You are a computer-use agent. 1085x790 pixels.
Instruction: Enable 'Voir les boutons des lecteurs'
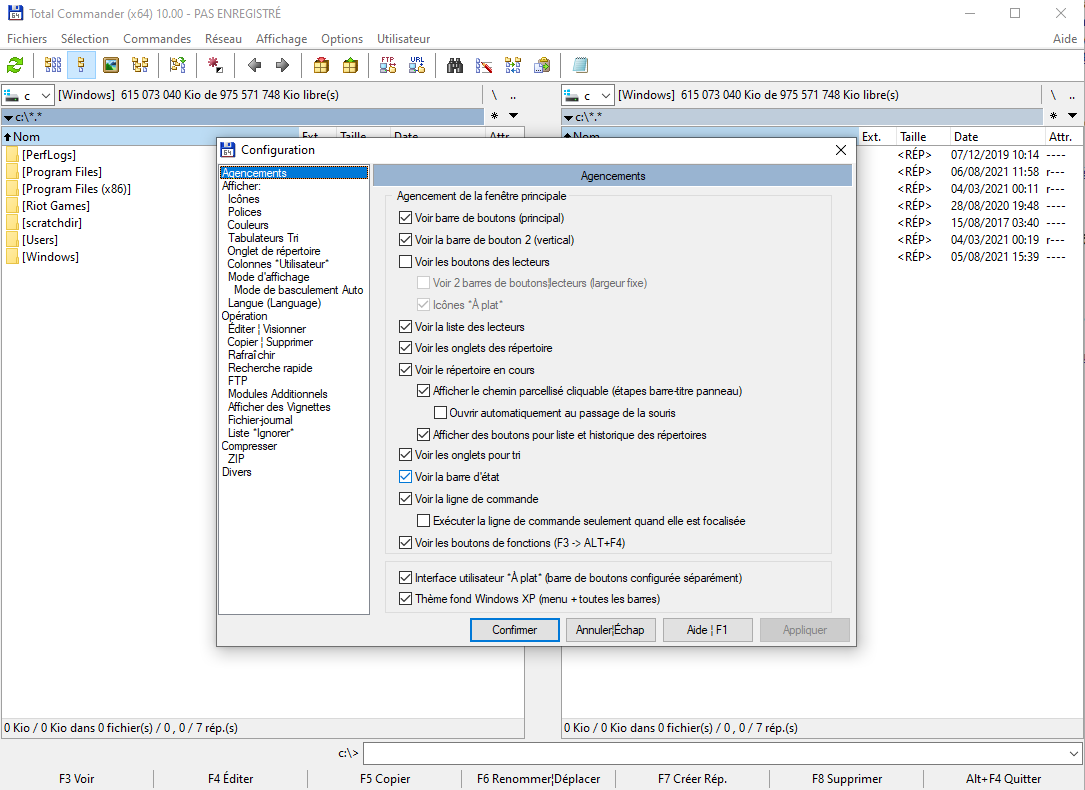click(x=405, y=262)
